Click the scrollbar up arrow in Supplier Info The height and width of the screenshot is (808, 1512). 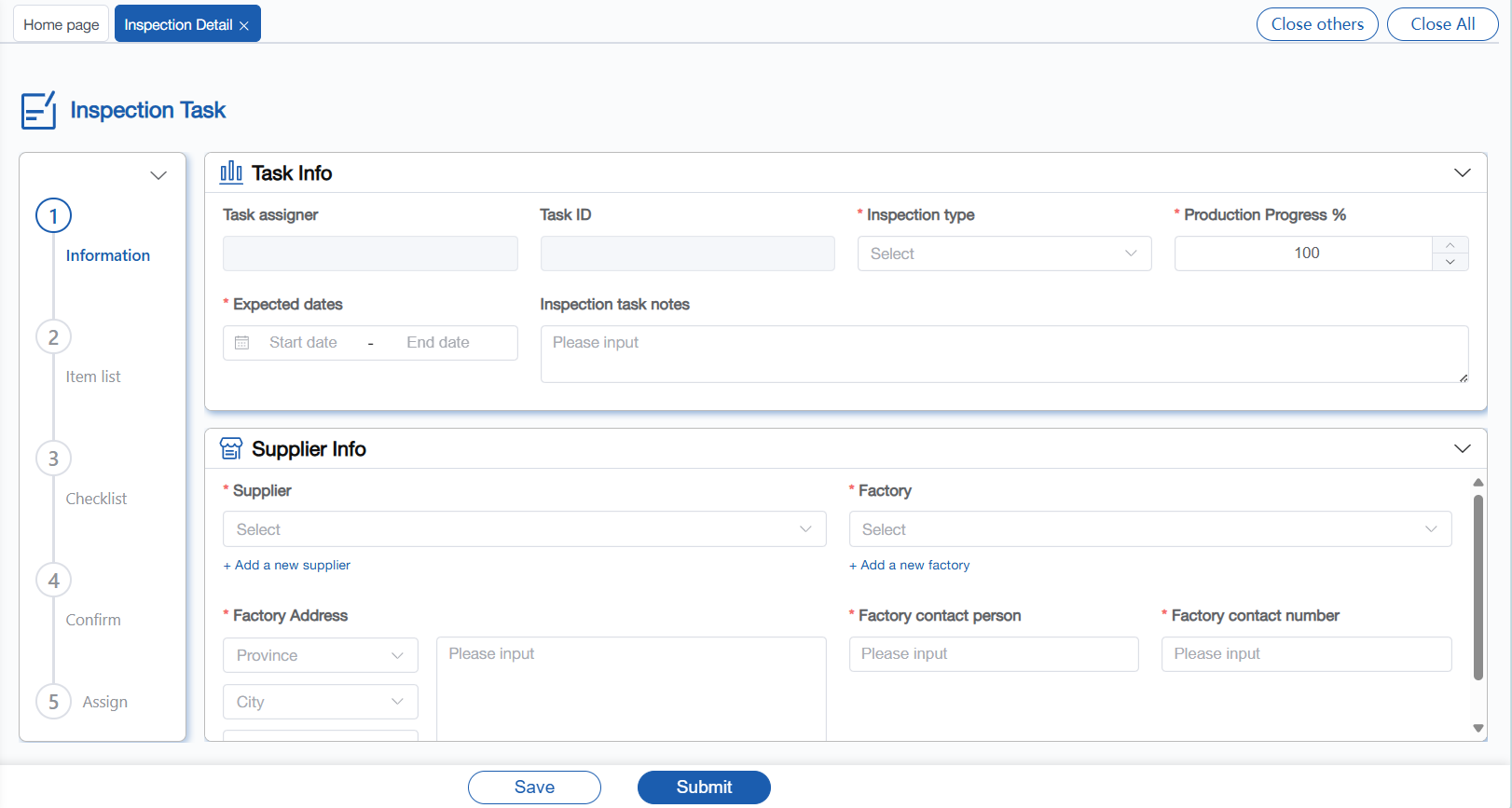[x=1478, y=483]
